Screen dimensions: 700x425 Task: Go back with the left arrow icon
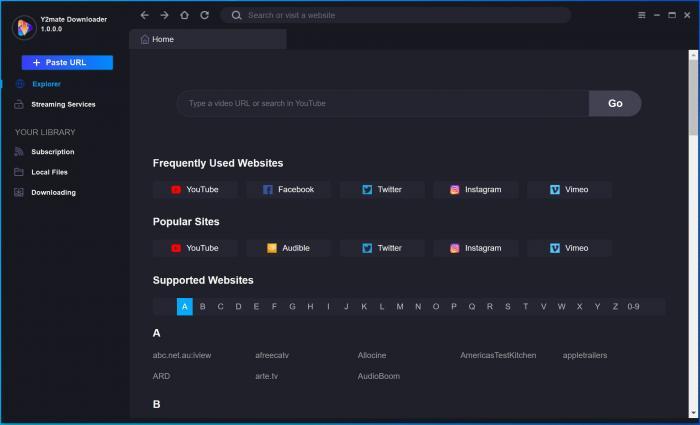coord(144,15)
